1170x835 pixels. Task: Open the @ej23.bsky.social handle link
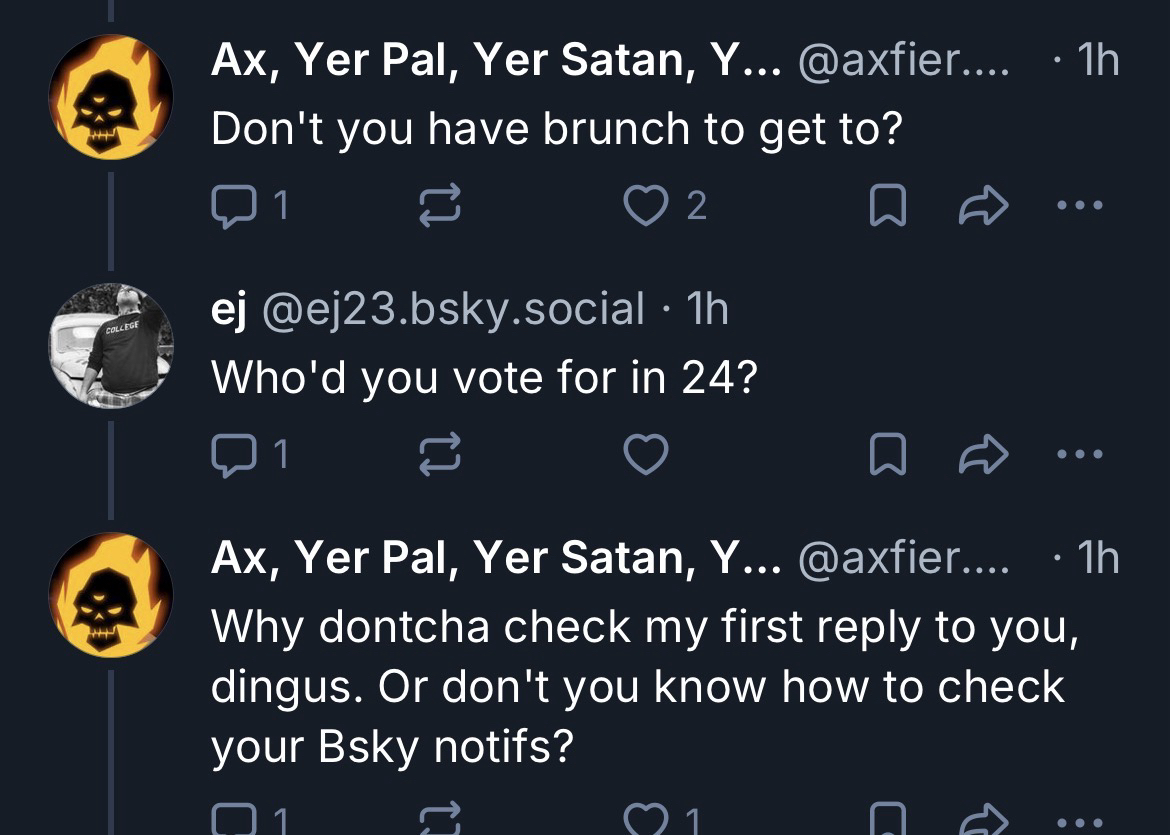(453, 310)
